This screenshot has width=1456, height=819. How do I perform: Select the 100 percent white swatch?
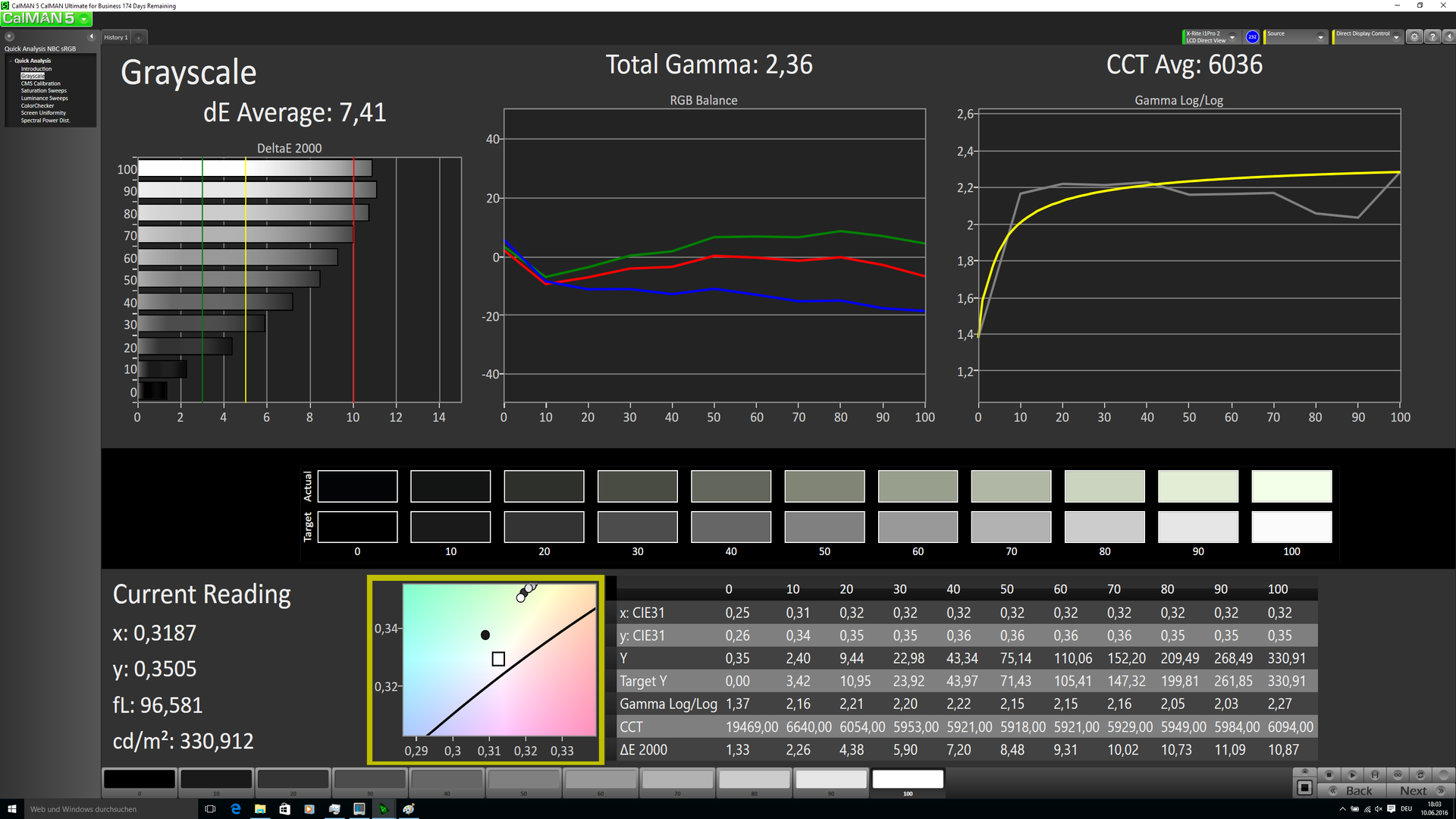[908, 780]
